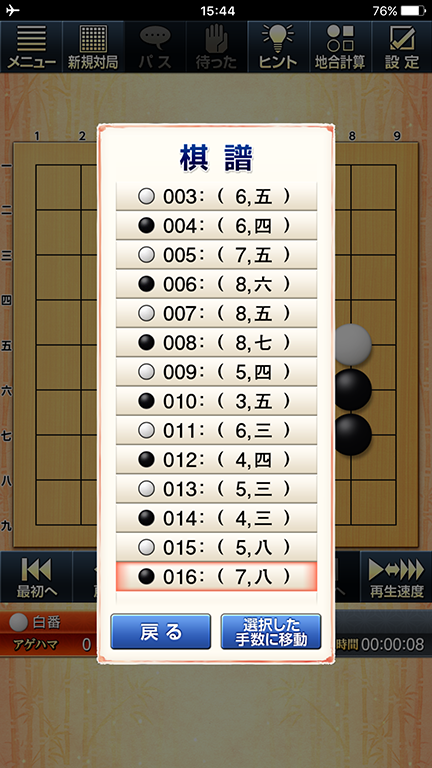Tap the 待った undo hand icon

[217, 47]
